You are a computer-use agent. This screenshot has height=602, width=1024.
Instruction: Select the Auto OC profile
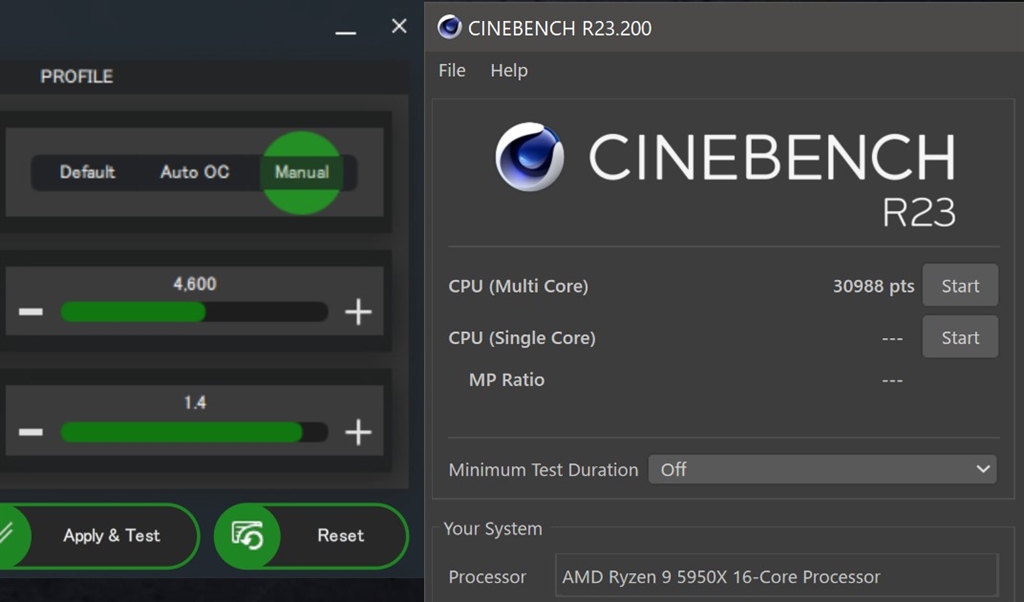pyautogui.click(x=193, y=172)
